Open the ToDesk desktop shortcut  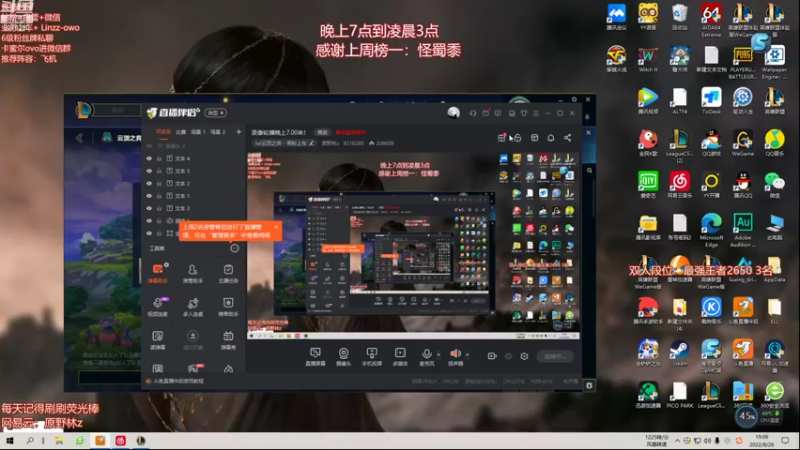711,101
